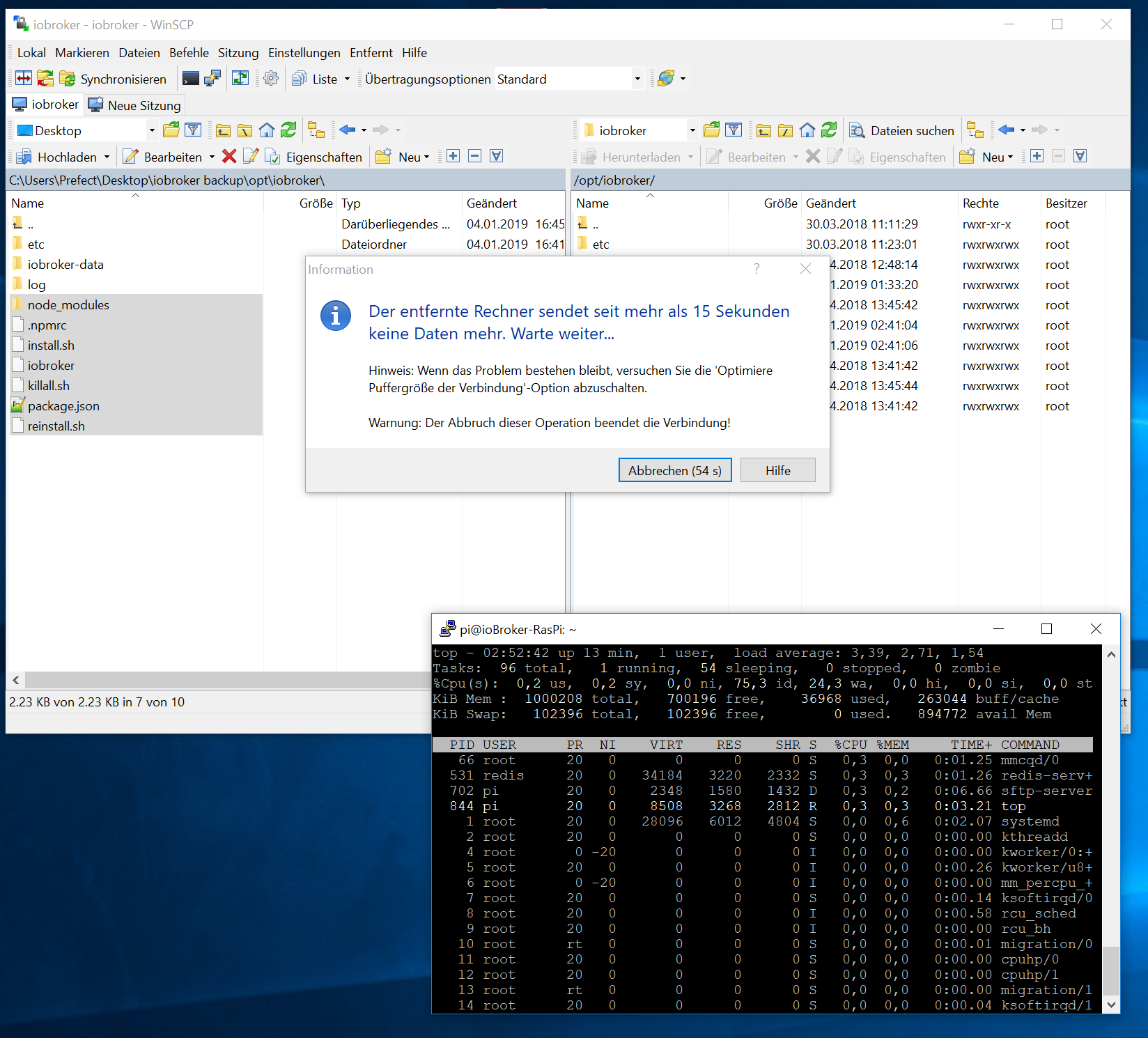Image resolution: width=1148 pixels, height=1038 pixels.
Task: Open terminal console icon in main toolbar
Action: (190, 79)
